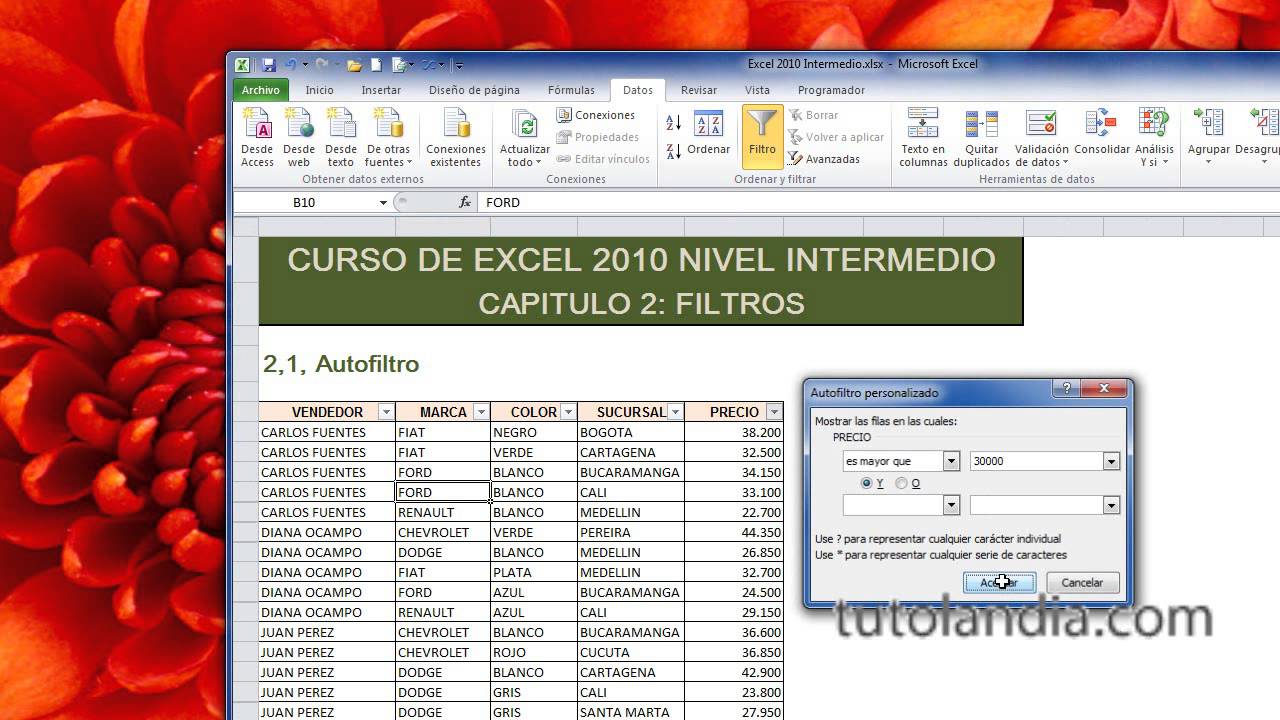Switch to the Programador tab
The width and height of the screenshot is (1280, 720).
point(831,90)
